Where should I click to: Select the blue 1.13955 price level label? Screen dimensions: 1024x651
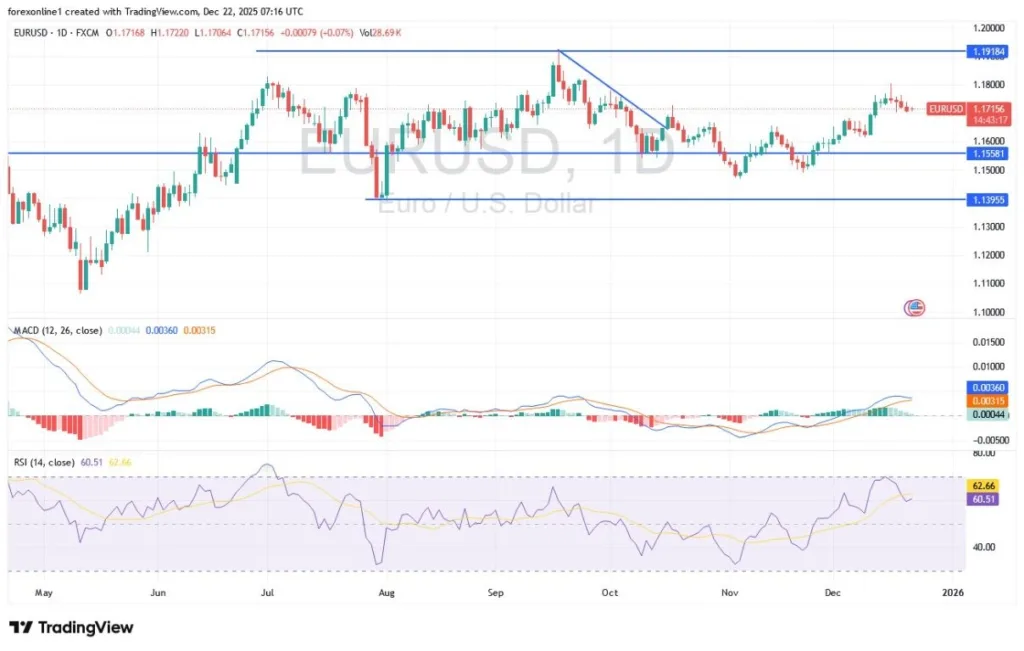(988, 200)
